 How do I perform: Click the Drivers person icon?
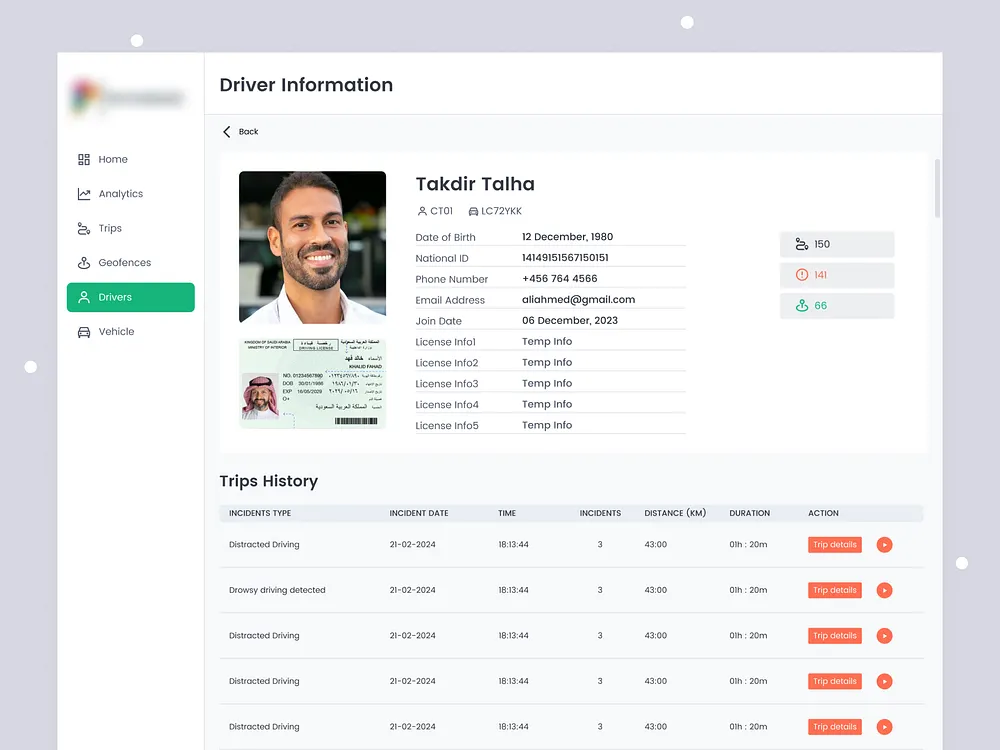pos(84,297)
